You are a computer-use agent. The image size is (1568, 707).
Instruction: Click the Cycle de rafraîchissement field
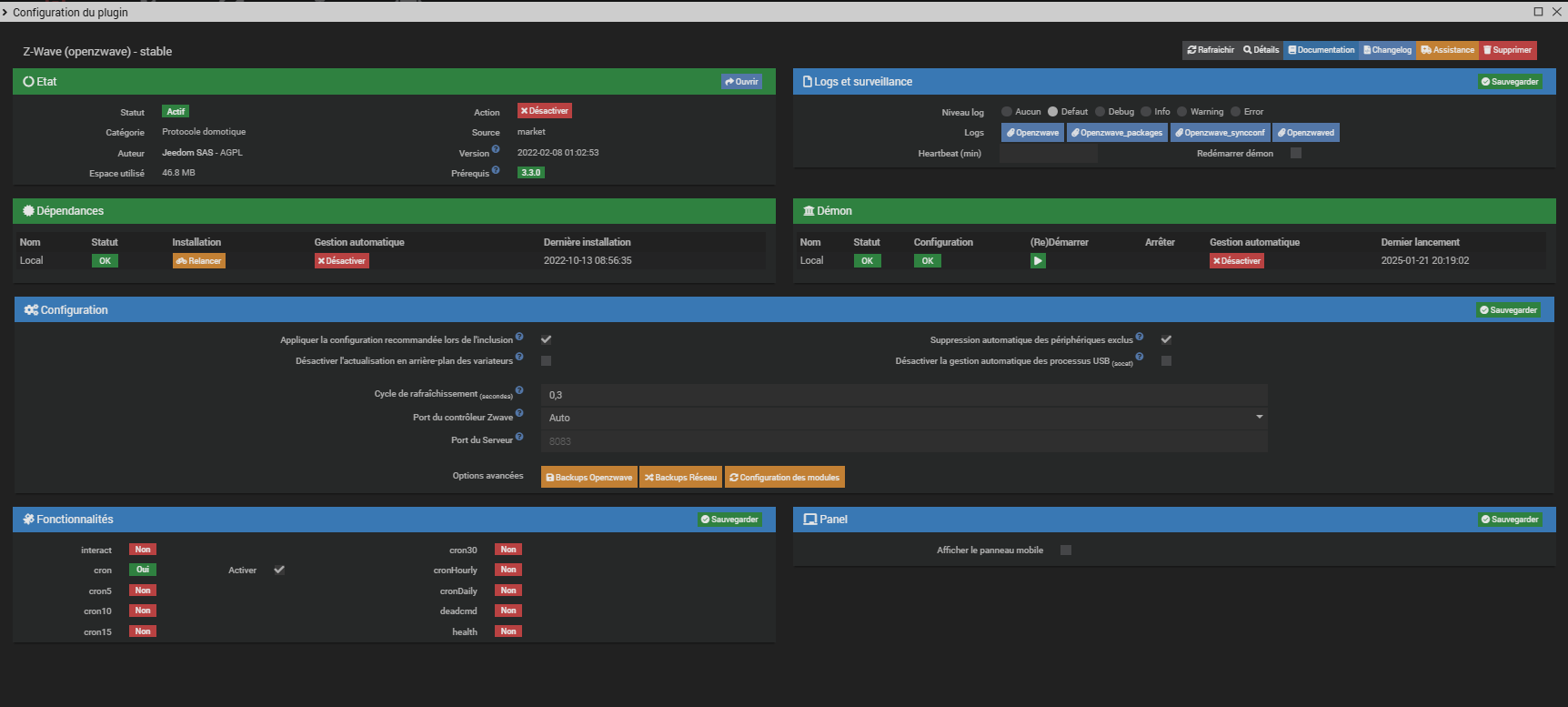pos(903,395)
